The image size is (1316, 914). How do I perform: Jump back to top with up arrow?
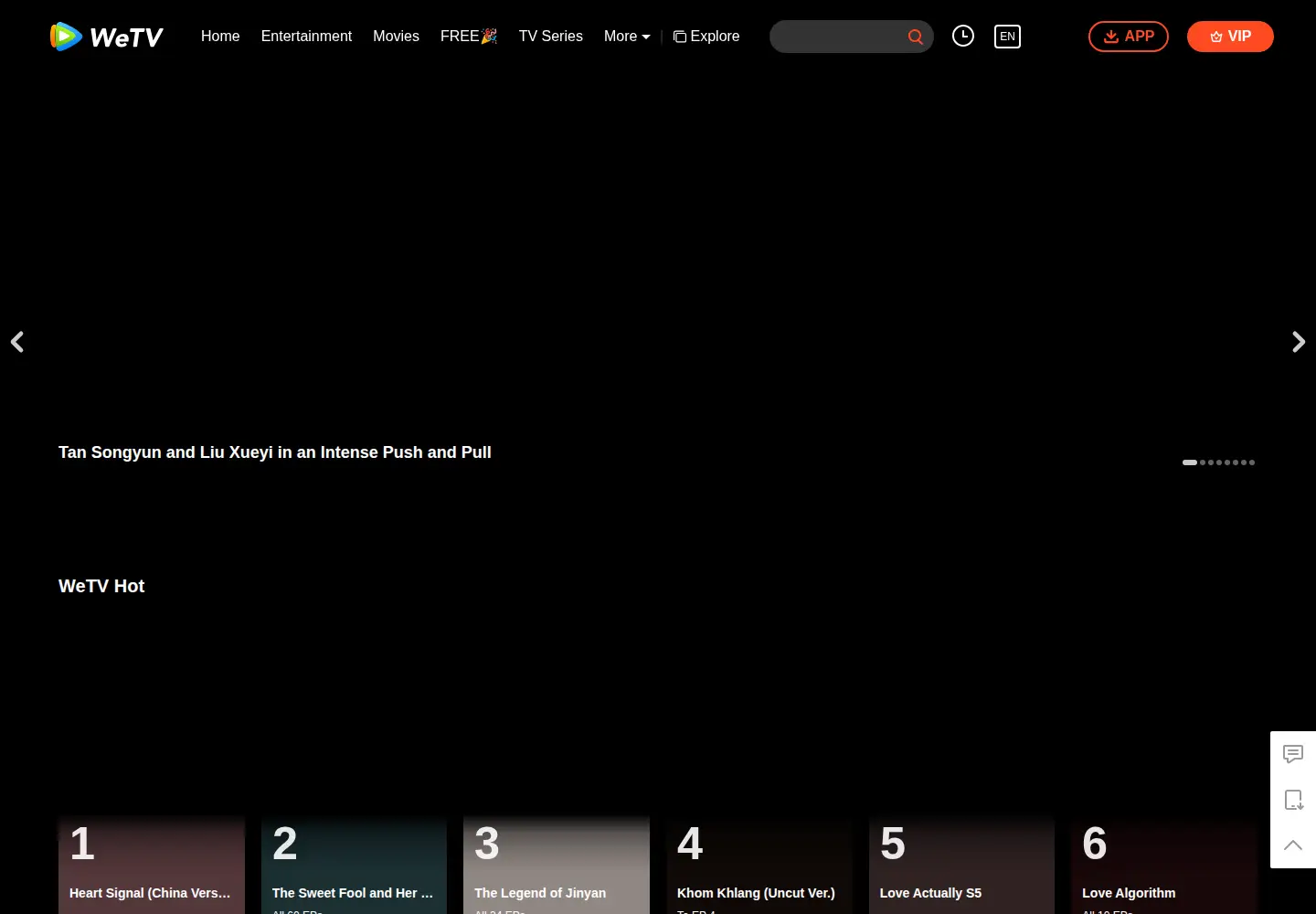click(x=1293, y=845)
